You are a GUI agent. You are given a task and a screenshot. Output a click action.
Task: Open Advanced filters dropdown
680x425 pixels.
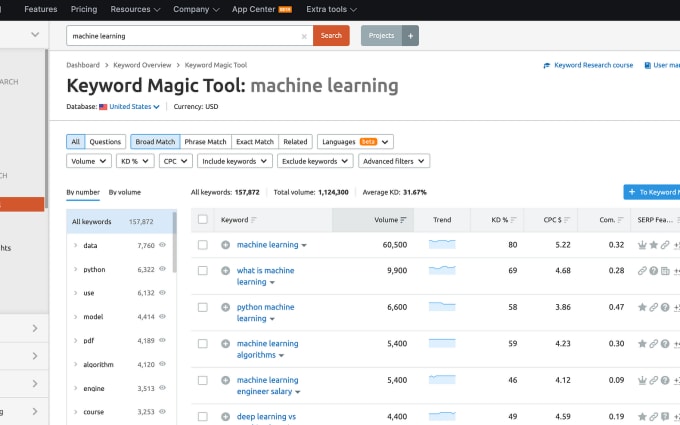(x=394, y=161)
